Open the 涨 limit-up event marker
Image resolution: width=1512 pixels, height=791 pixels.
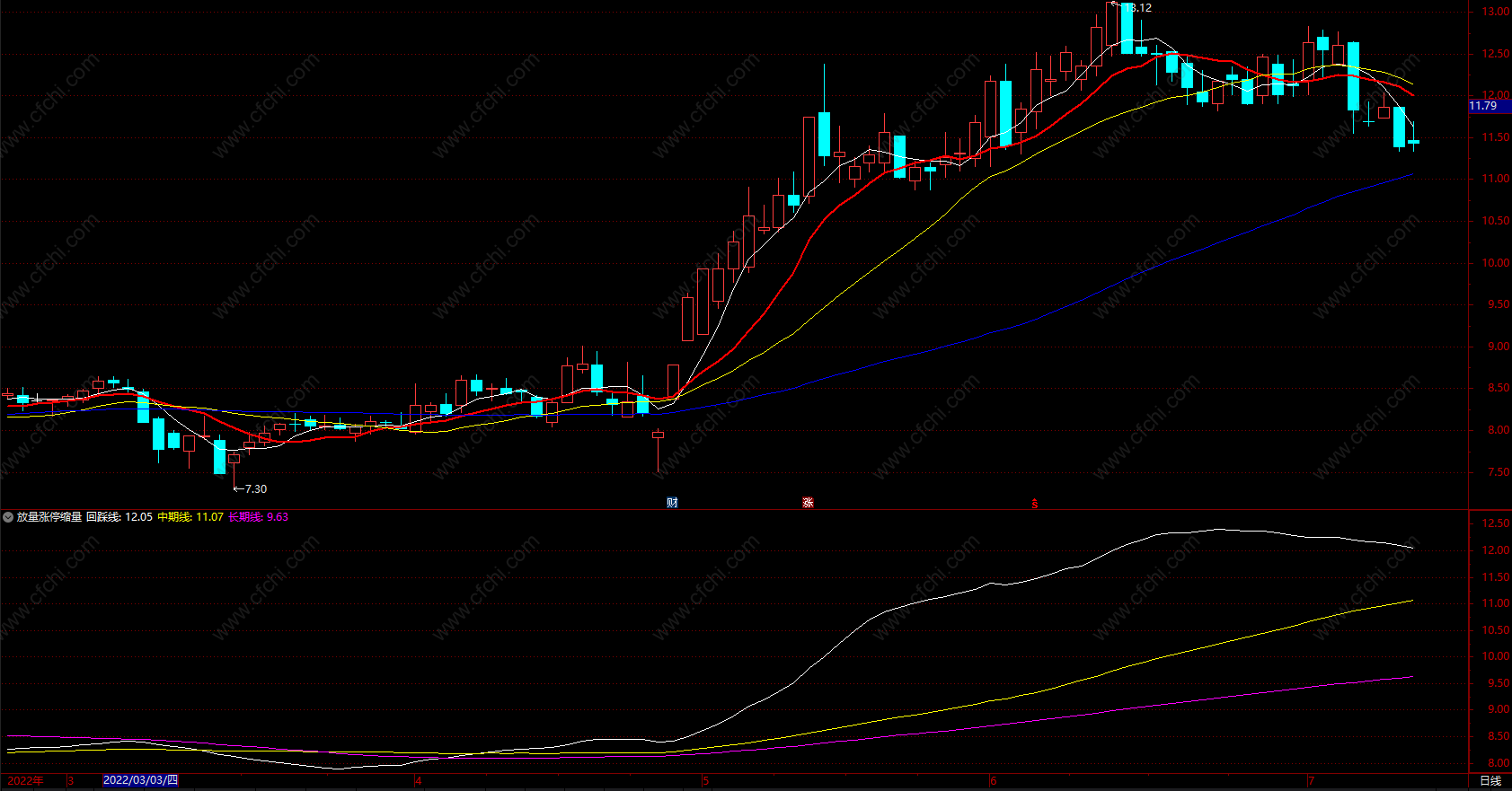pyautogui.click(x=808, y=503)
